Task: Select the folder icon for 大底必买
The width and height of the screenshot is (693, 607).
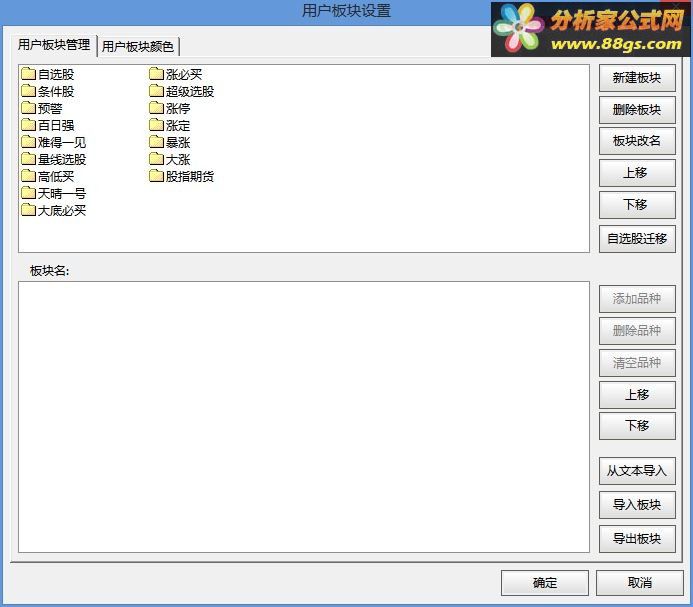Action: click(29, 210)
